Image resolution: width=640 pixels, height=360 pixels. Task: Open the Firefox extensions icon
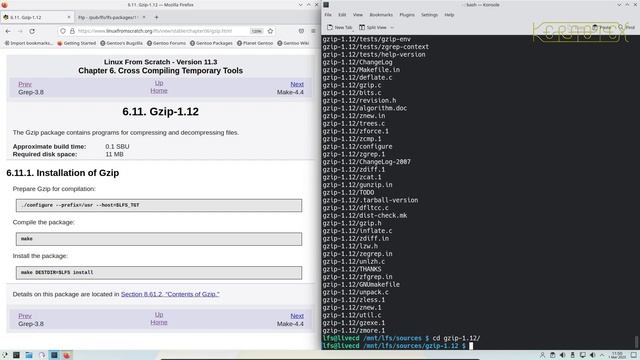click(x=301, y=31)
